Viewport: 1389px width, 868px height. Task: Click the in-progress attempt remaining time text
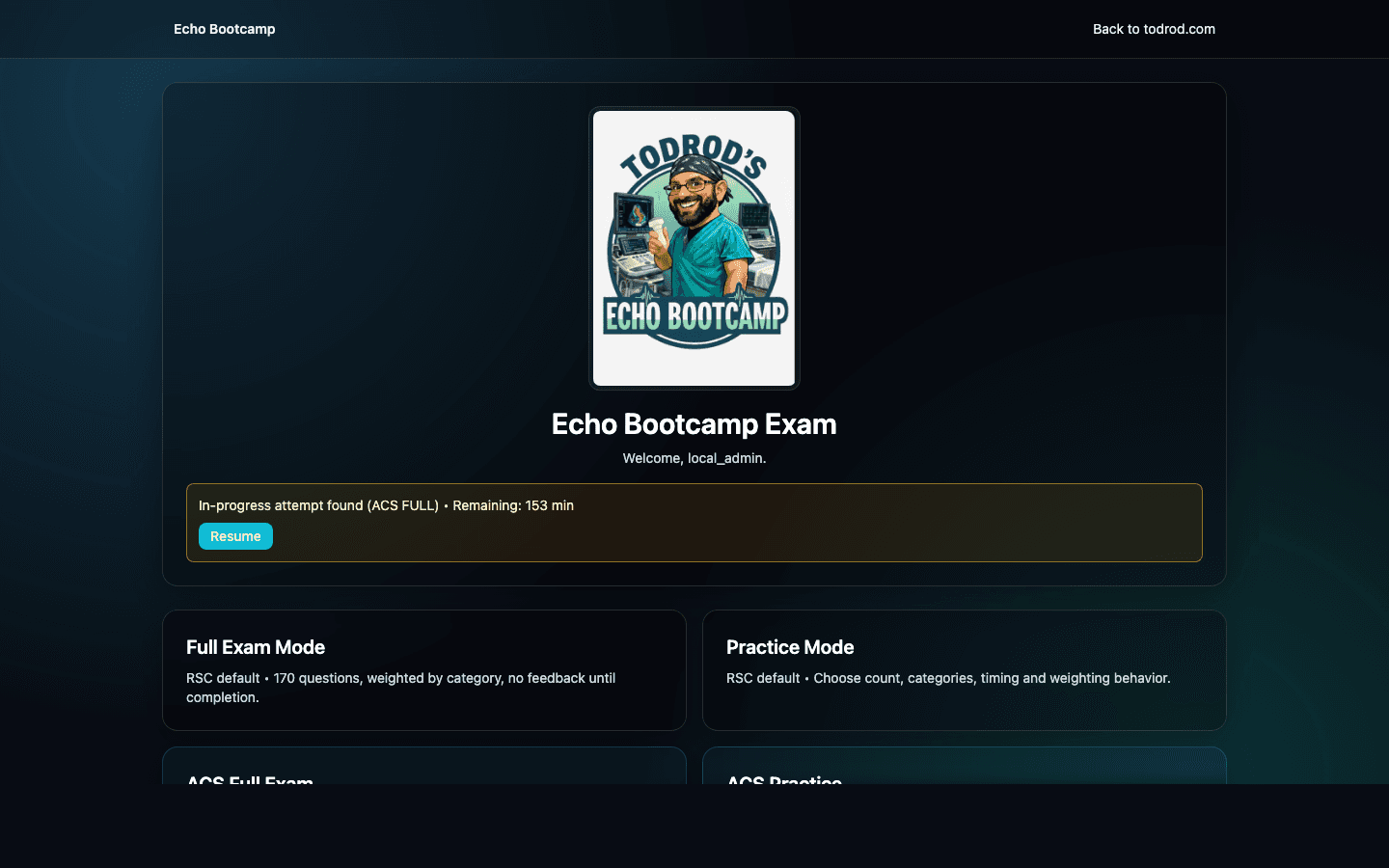(386, 505)
